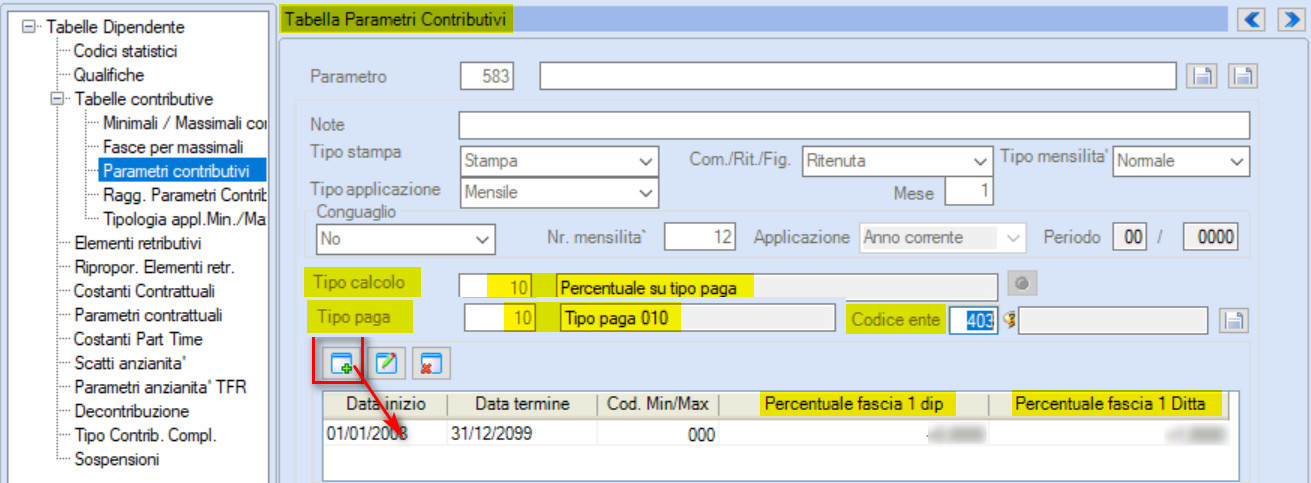Click save icon next to Codice ente description
The image size is (1311, 483).
[x=1235, y=320]
